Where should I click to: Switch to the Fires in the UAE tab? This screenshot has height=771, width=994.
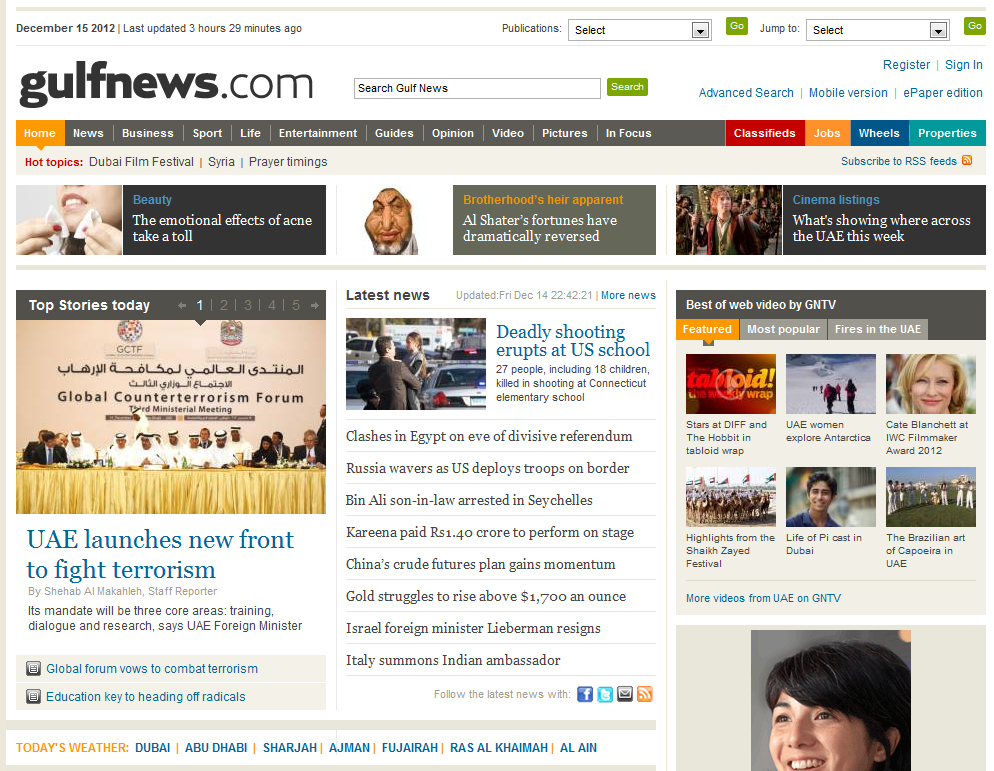click(x=877, y=329)
